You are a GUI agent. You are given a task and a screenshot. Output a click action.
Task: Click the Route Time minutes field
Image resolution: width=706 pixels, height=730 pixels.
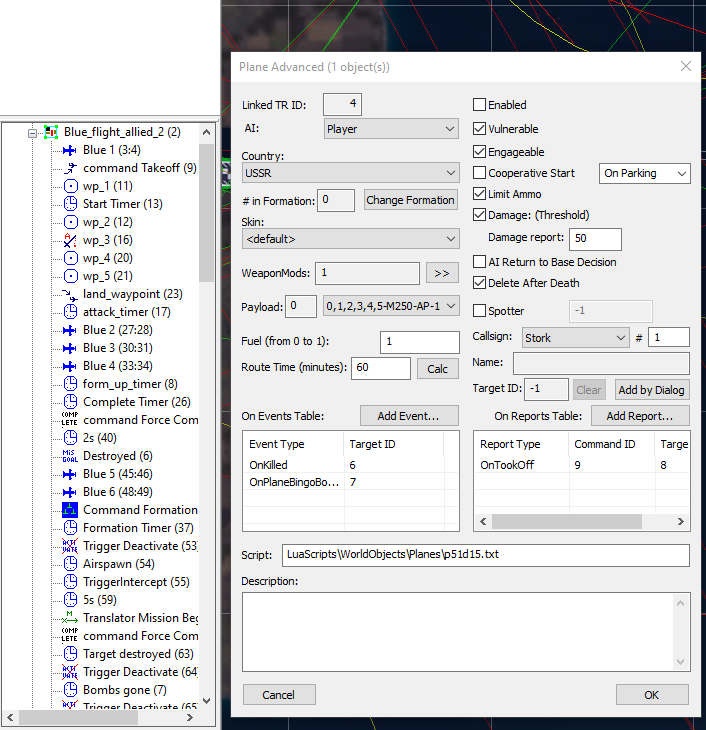tap(381, 368)
